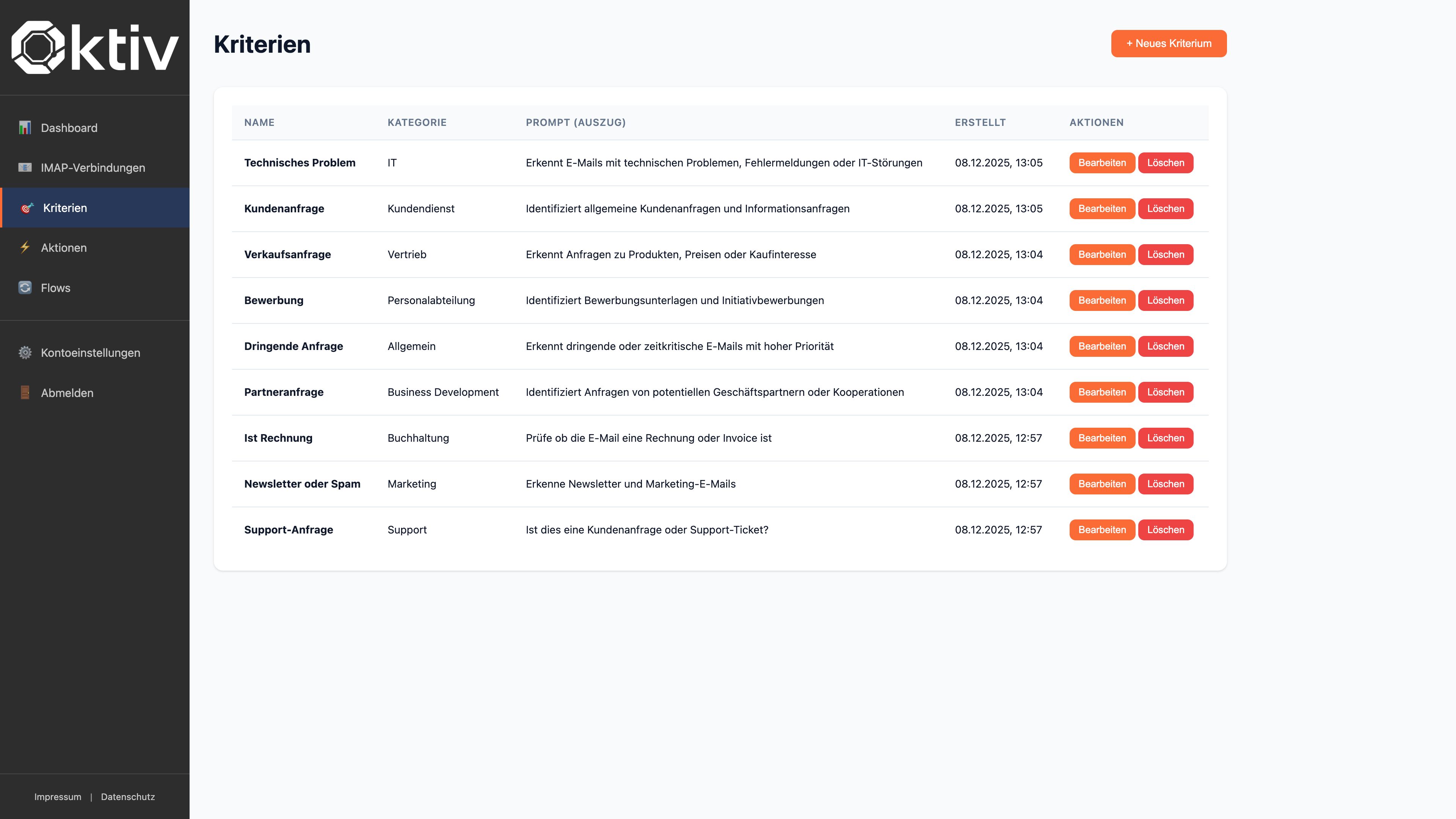Click the Aktiv logo in sidebar
The height and width of the screenshot is (819, 1456).
(x=95, y=47)
